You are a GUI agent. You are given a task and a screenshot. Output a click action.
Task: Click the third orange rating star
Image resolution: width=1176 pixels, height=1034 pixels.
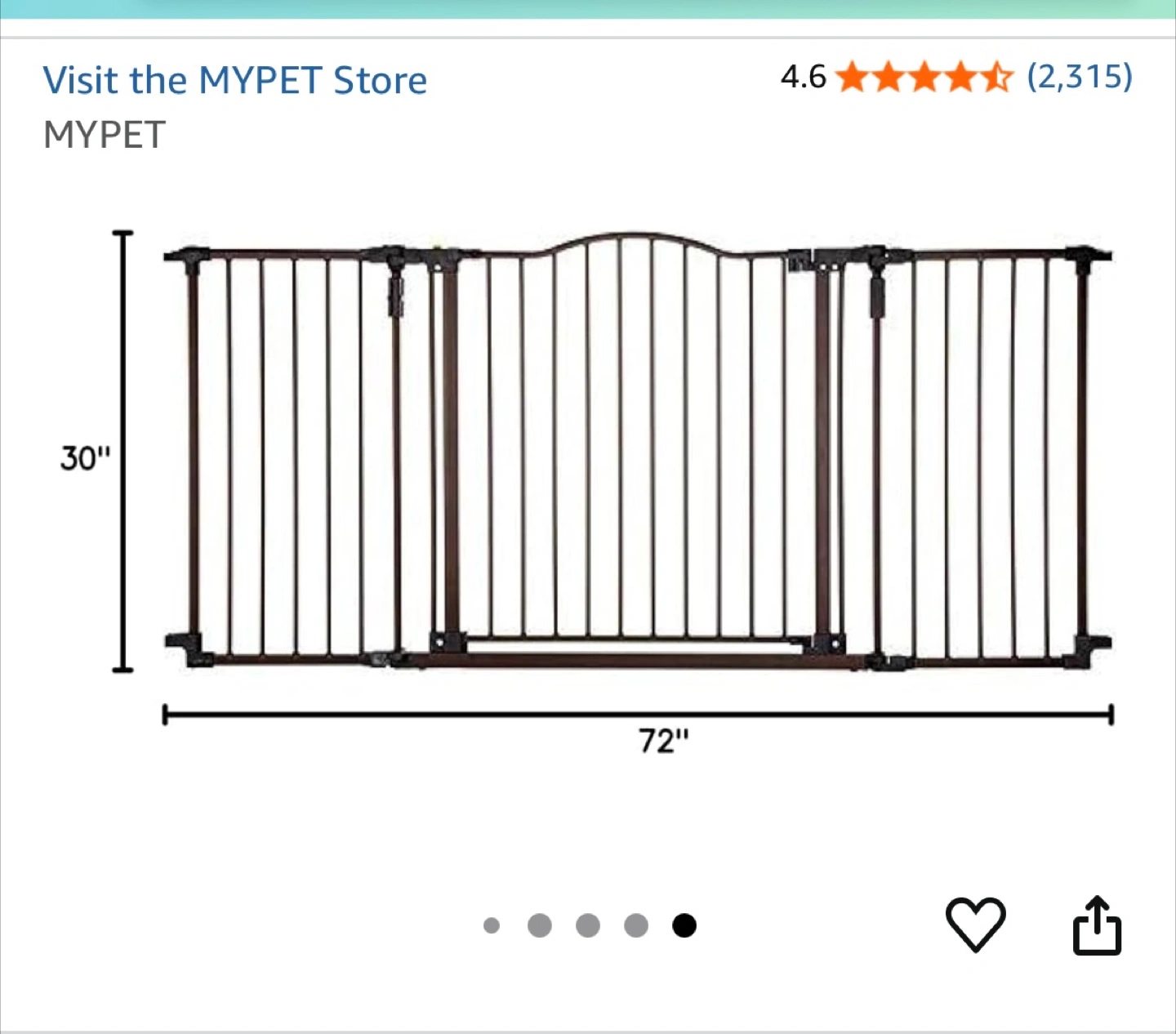coord(924,78)
